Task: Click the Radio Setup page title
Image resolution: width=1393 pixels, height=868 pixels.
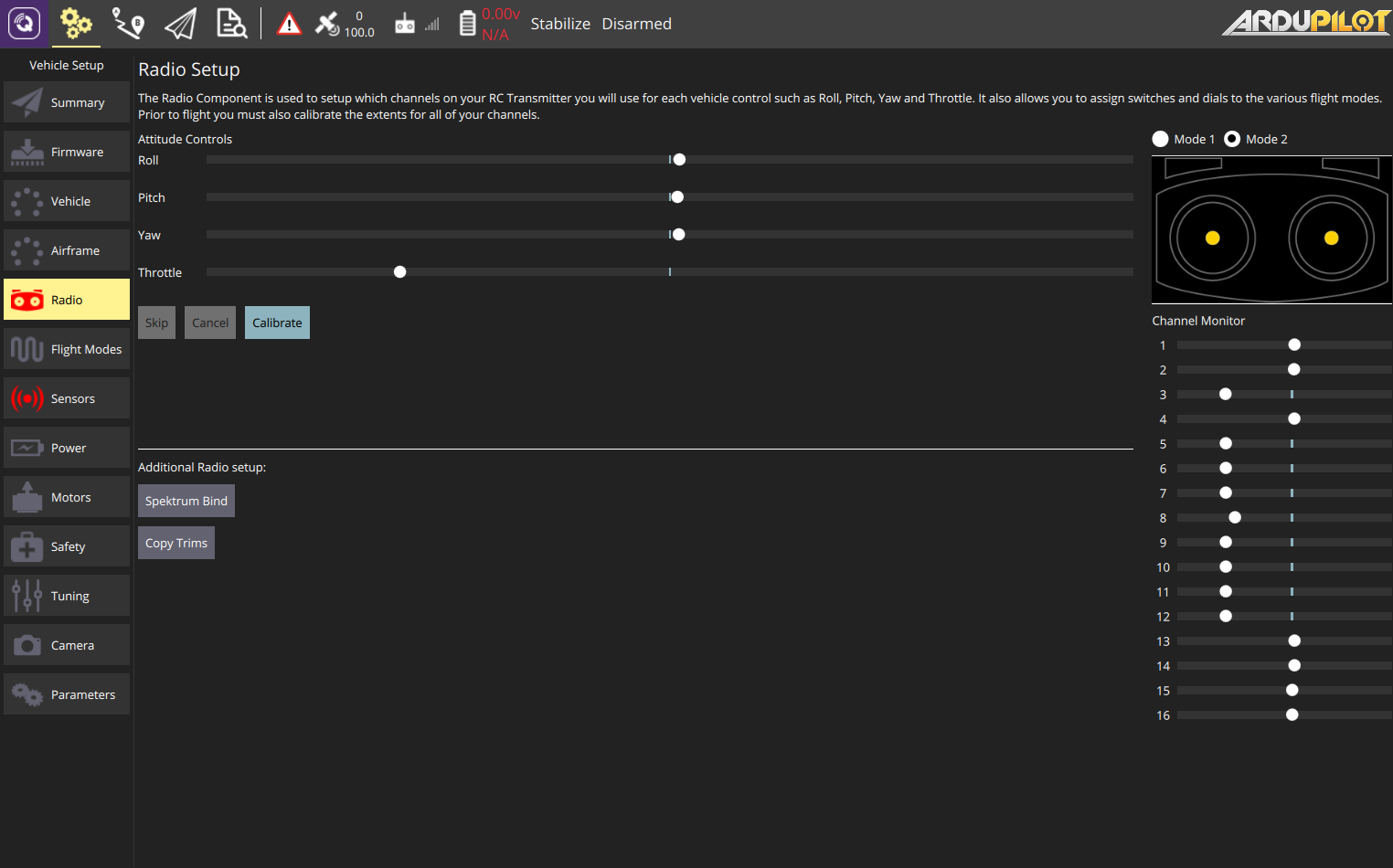Action: (189, 69)
